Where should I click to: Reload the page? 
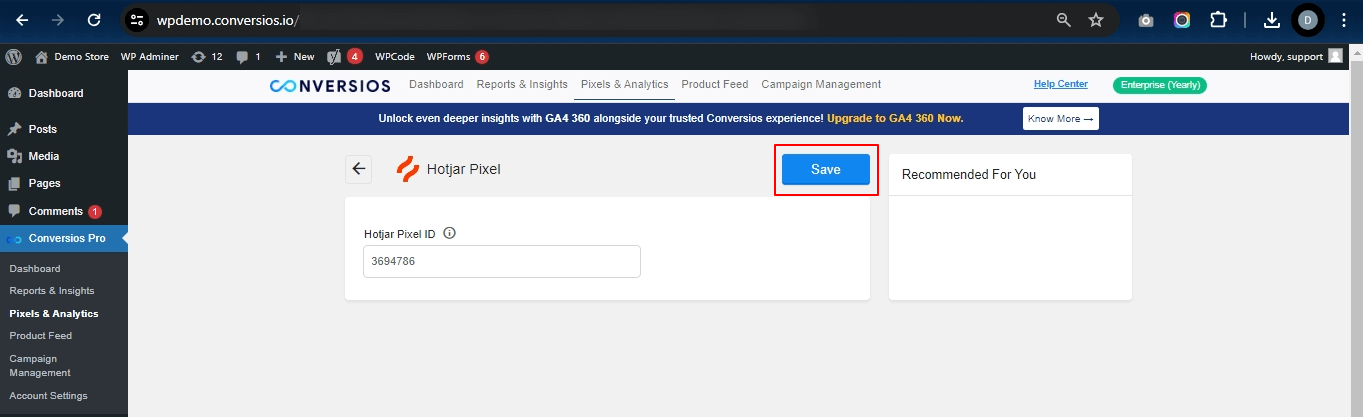pyautogui.click(x=94, y=20)
